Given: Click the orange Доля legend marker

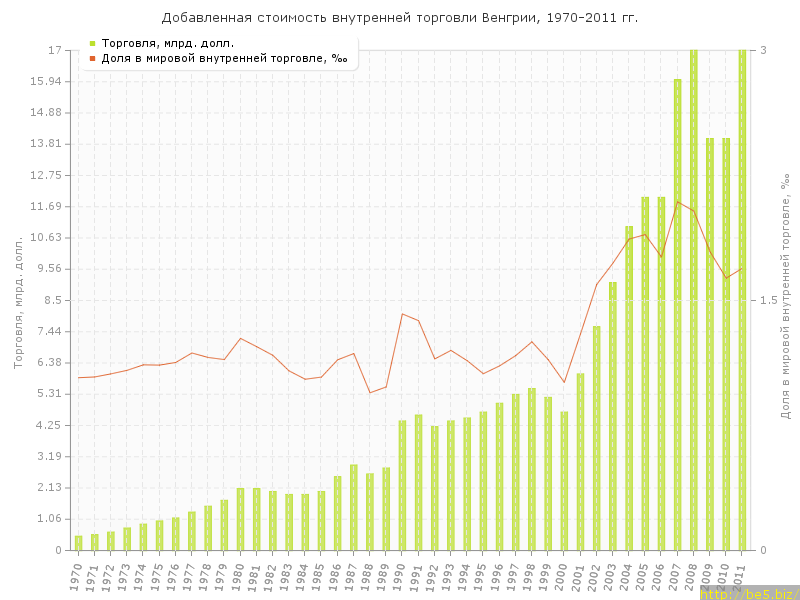Looking at the screenshot, I should coord(92,58).
